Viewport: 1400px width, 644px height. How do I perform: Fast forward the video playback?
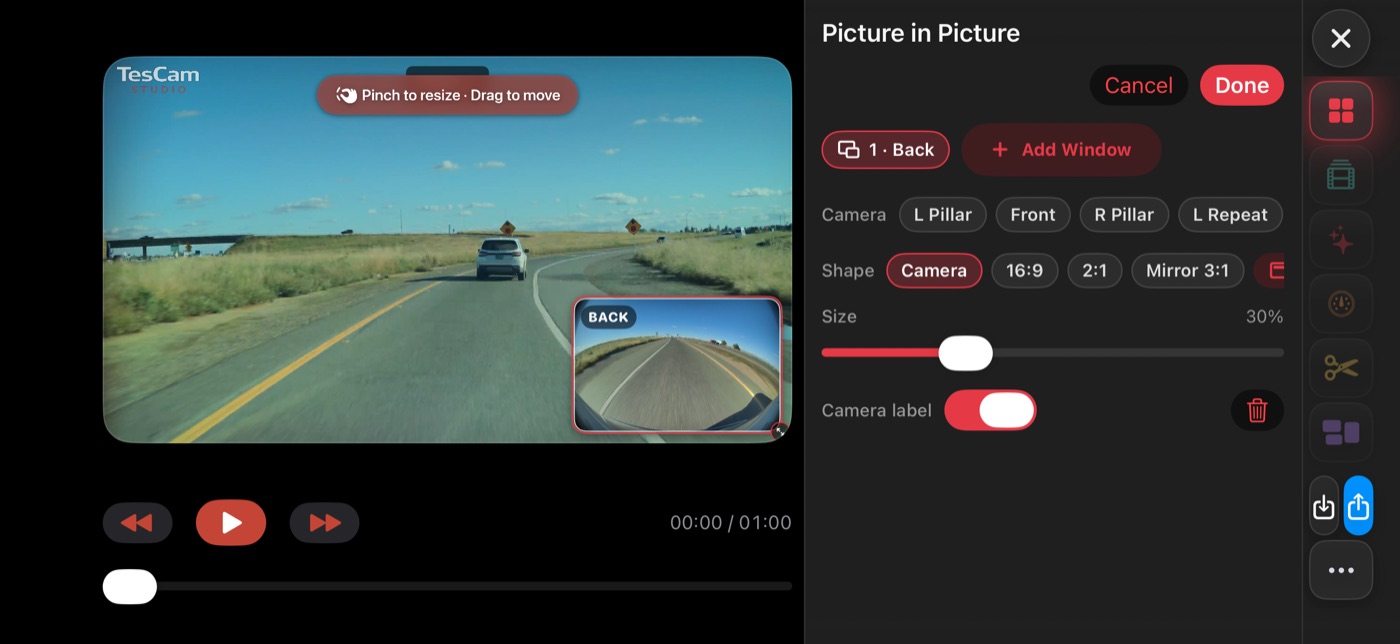(x=324, y=523)
